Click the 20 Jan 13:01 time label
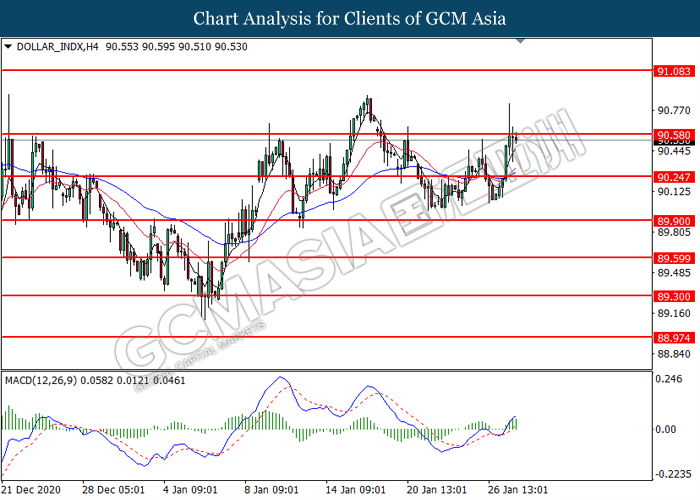Screen dimensions: 700x500 (x=437, y=490)
